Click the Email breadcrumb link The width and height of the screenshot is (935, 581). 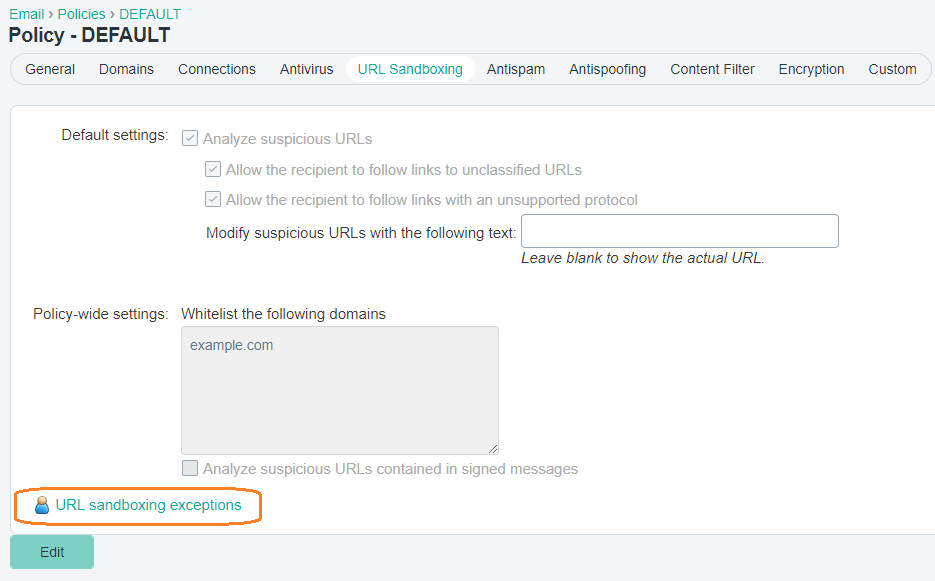point(26,13)
